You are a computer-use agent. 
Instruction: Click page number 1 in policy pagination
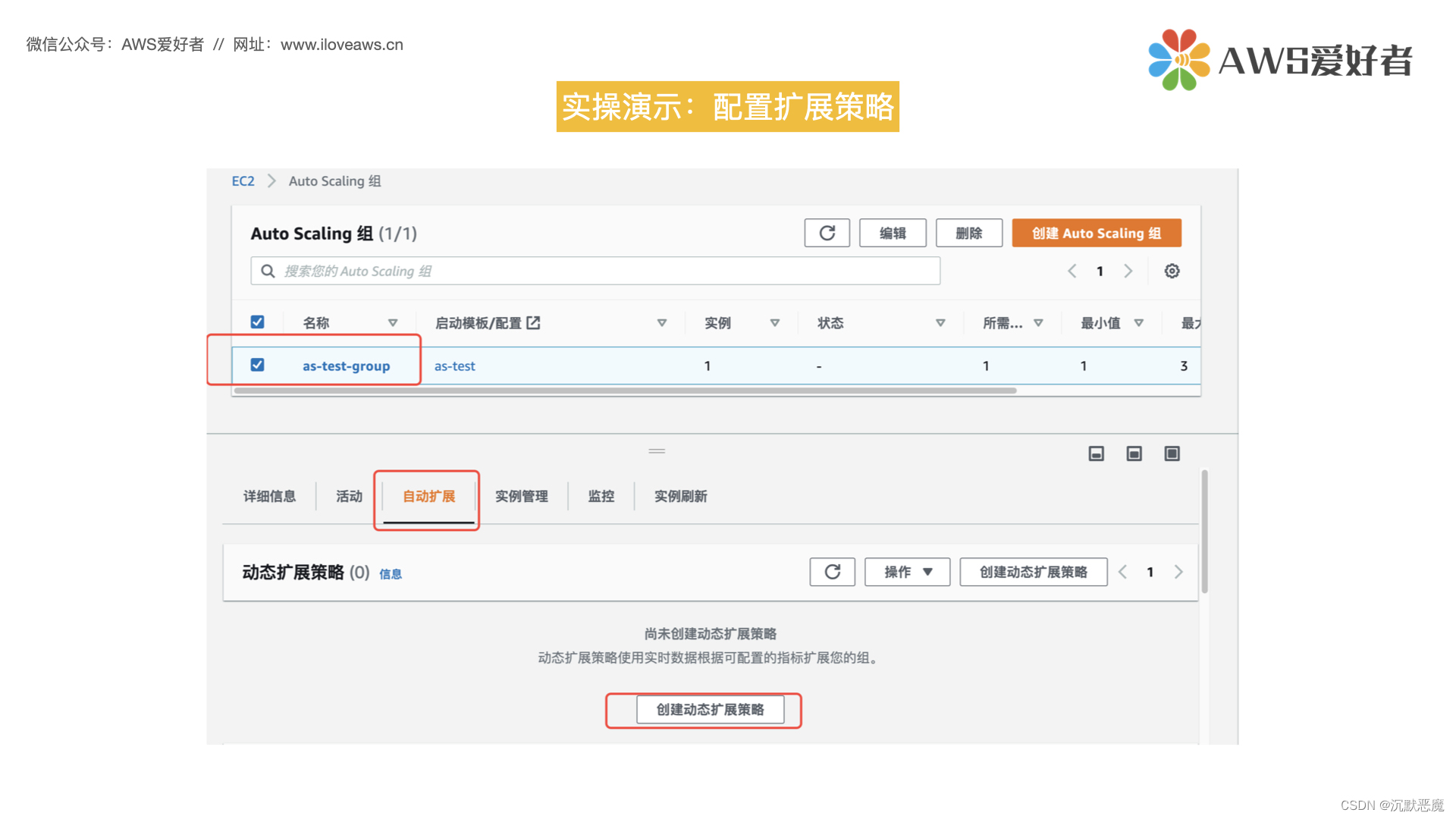coord(1150,572)
